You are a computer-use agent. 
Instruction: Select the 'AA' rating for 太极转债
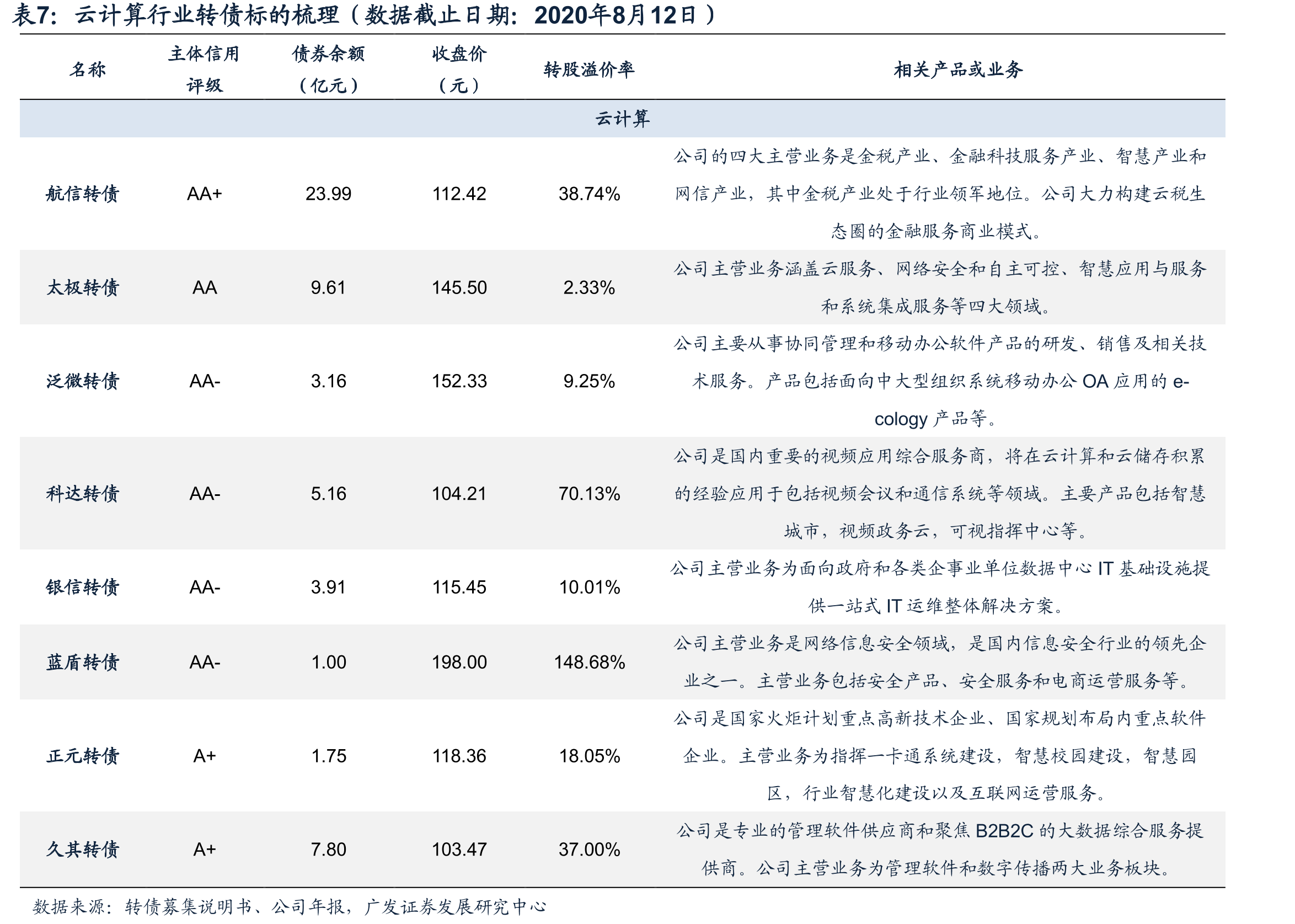204,287
